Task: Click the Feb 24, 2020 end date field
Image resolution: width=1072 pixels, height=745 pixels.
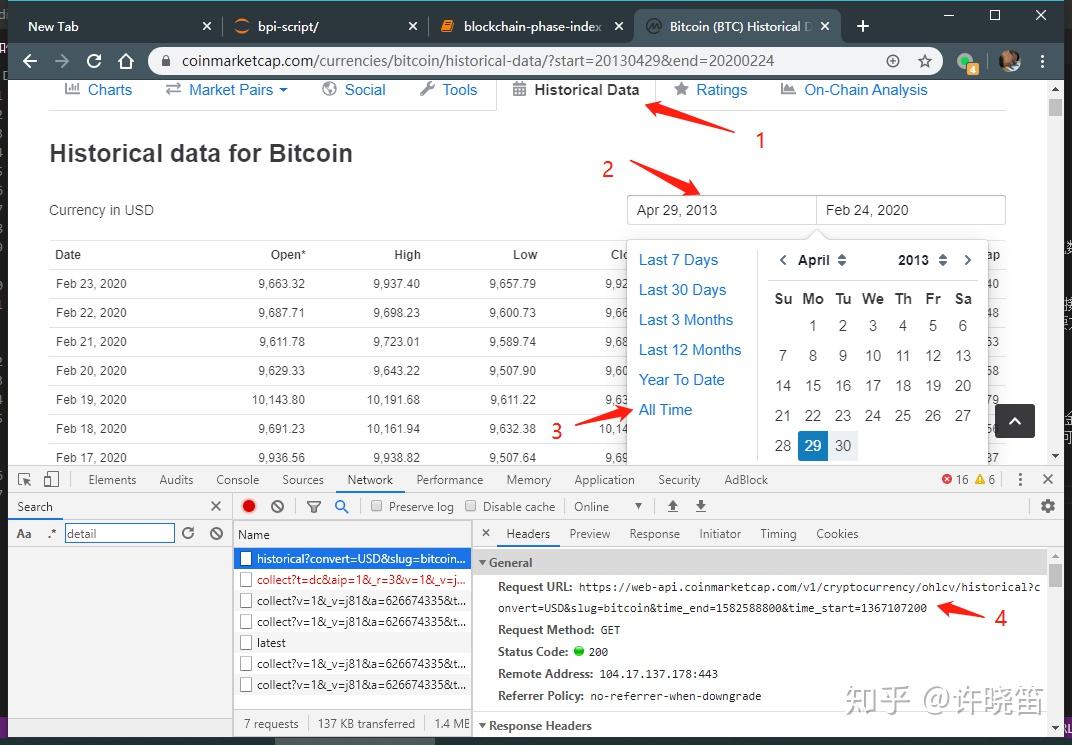Action: point(911,210)
